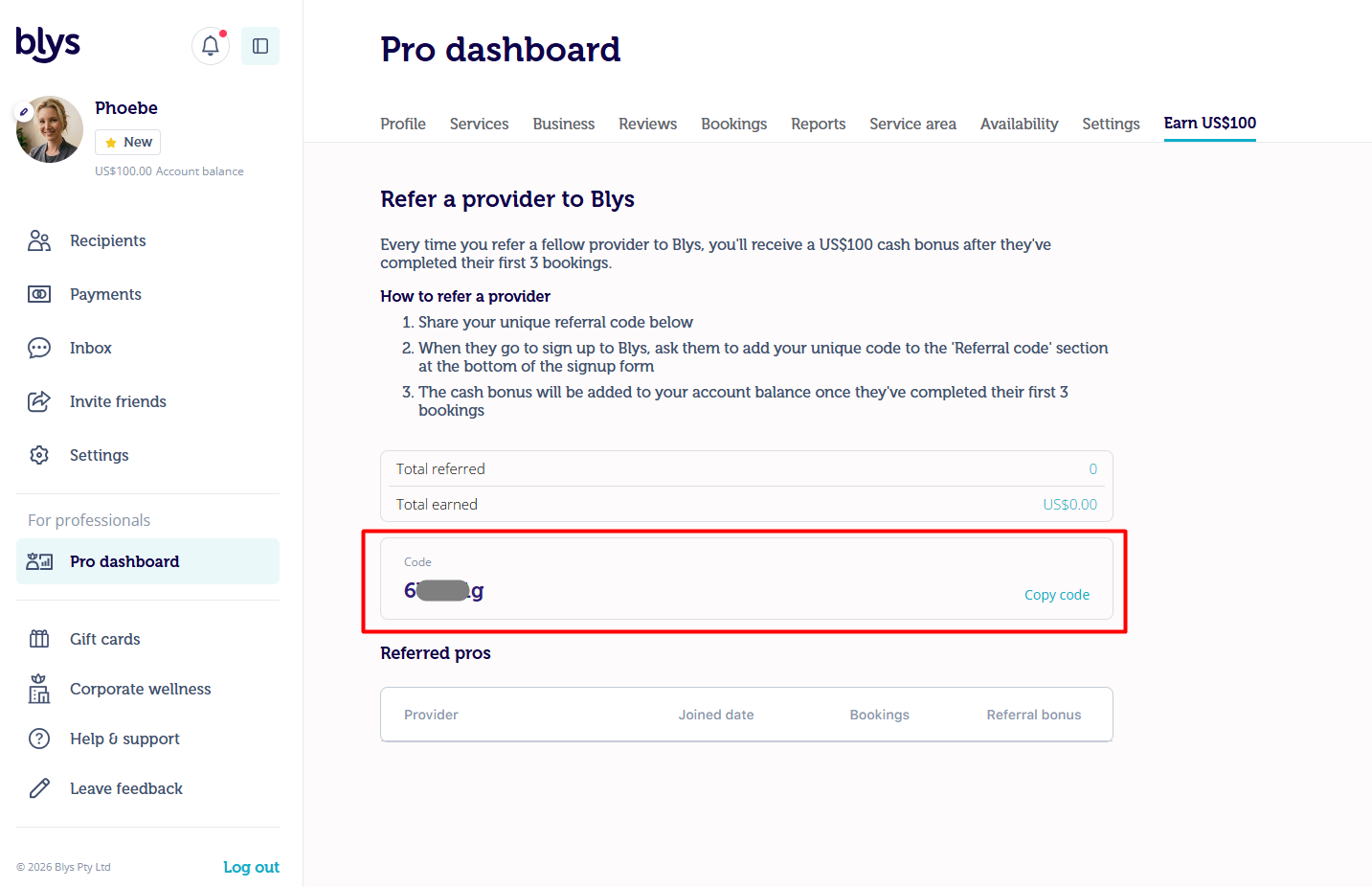This screenshot has width=1372, height=887.
Task: Click the Leave feedback pencil icon
Action: pos(39,788)
